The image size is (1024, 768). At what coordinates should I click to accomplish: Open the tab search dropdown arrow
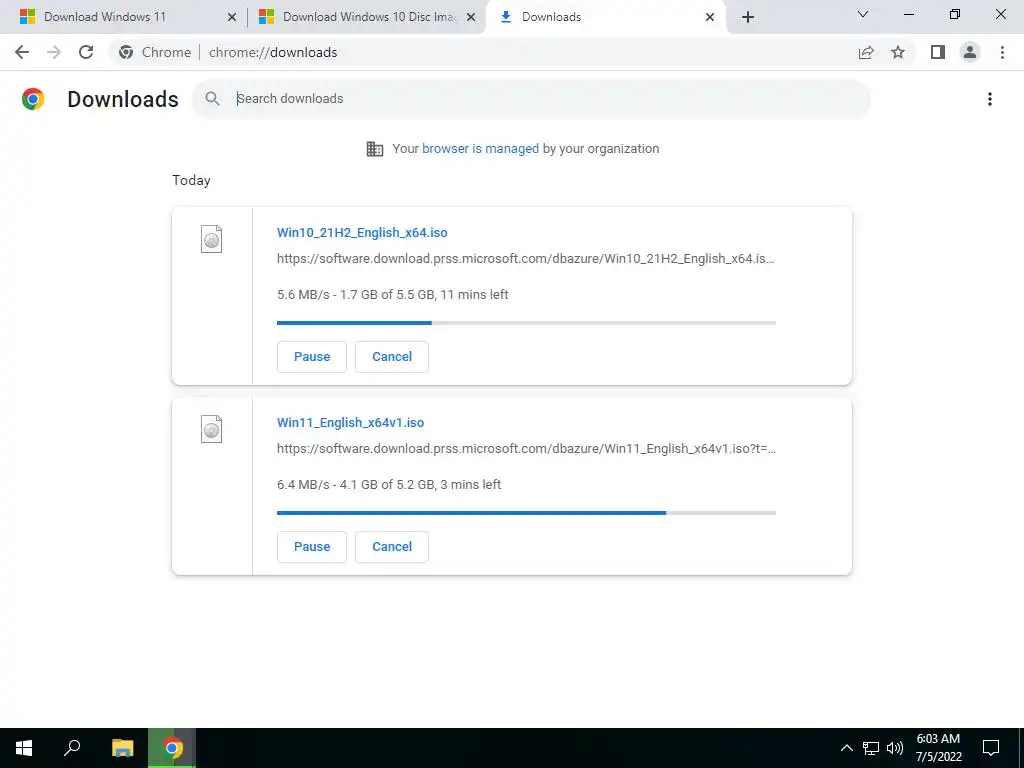coord(863,14)
